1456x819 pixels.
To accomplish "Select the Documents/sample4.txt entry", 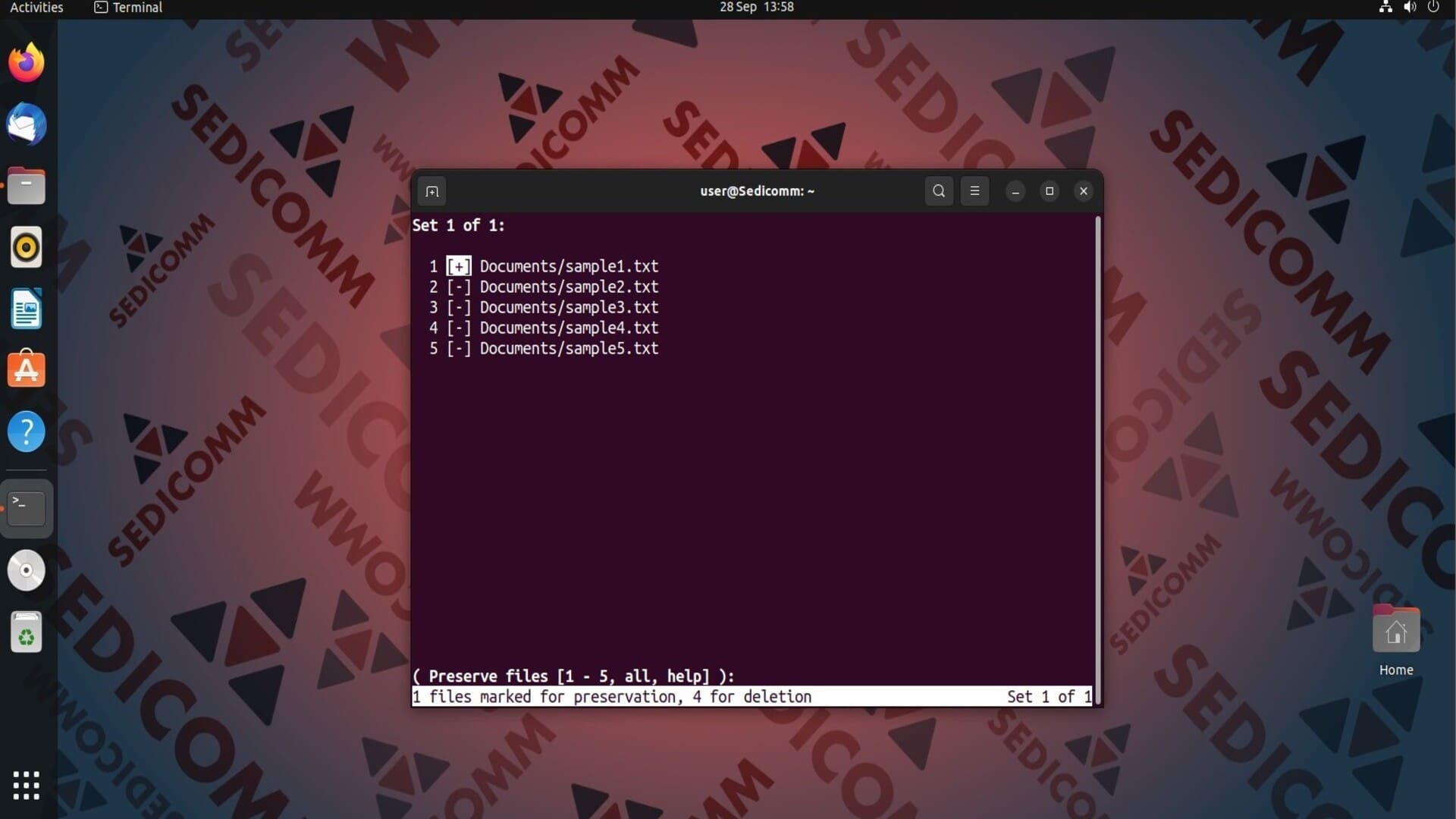I will [570, 328].
